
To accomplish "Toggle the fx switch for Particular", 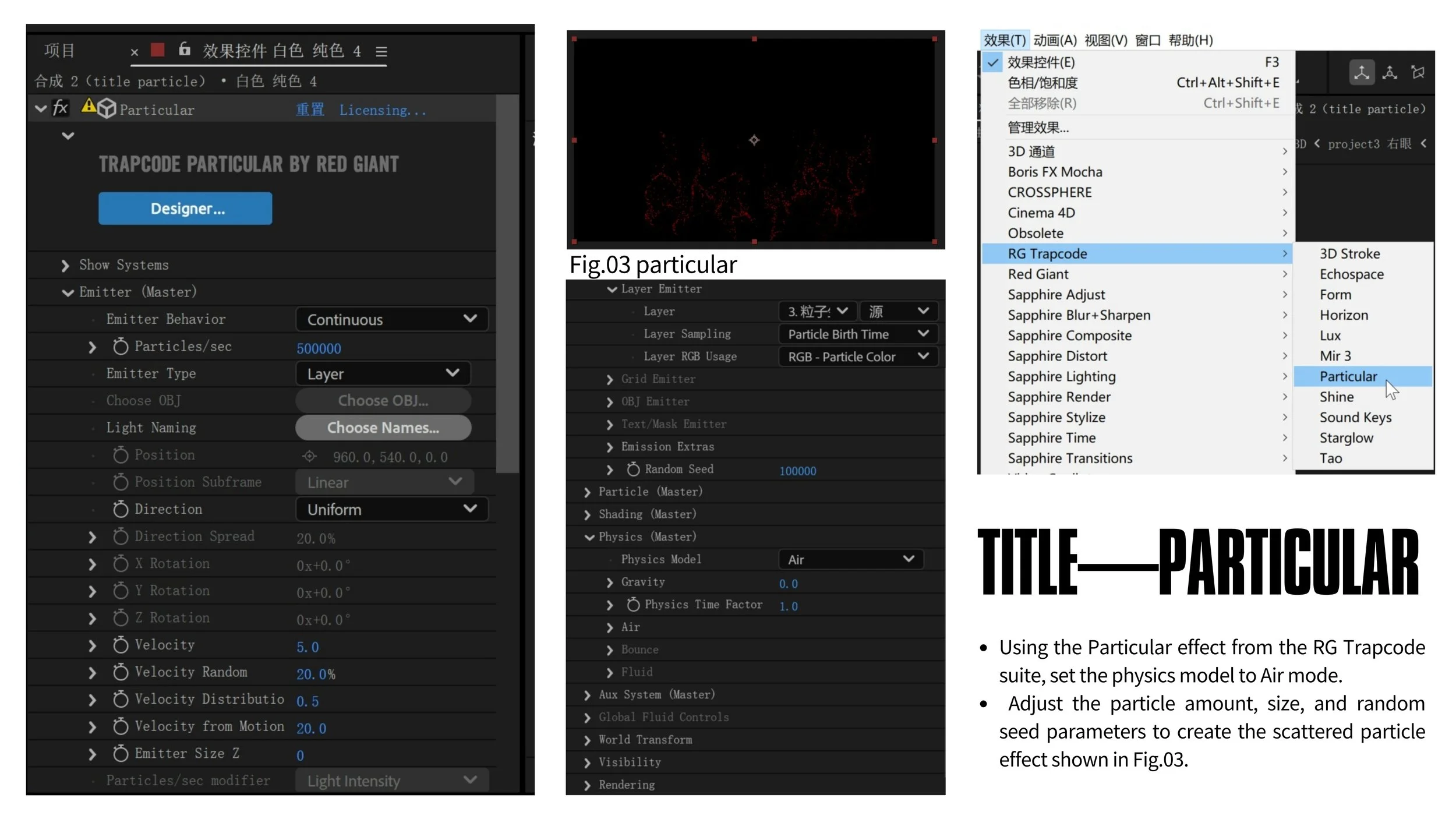I will 61,108.
